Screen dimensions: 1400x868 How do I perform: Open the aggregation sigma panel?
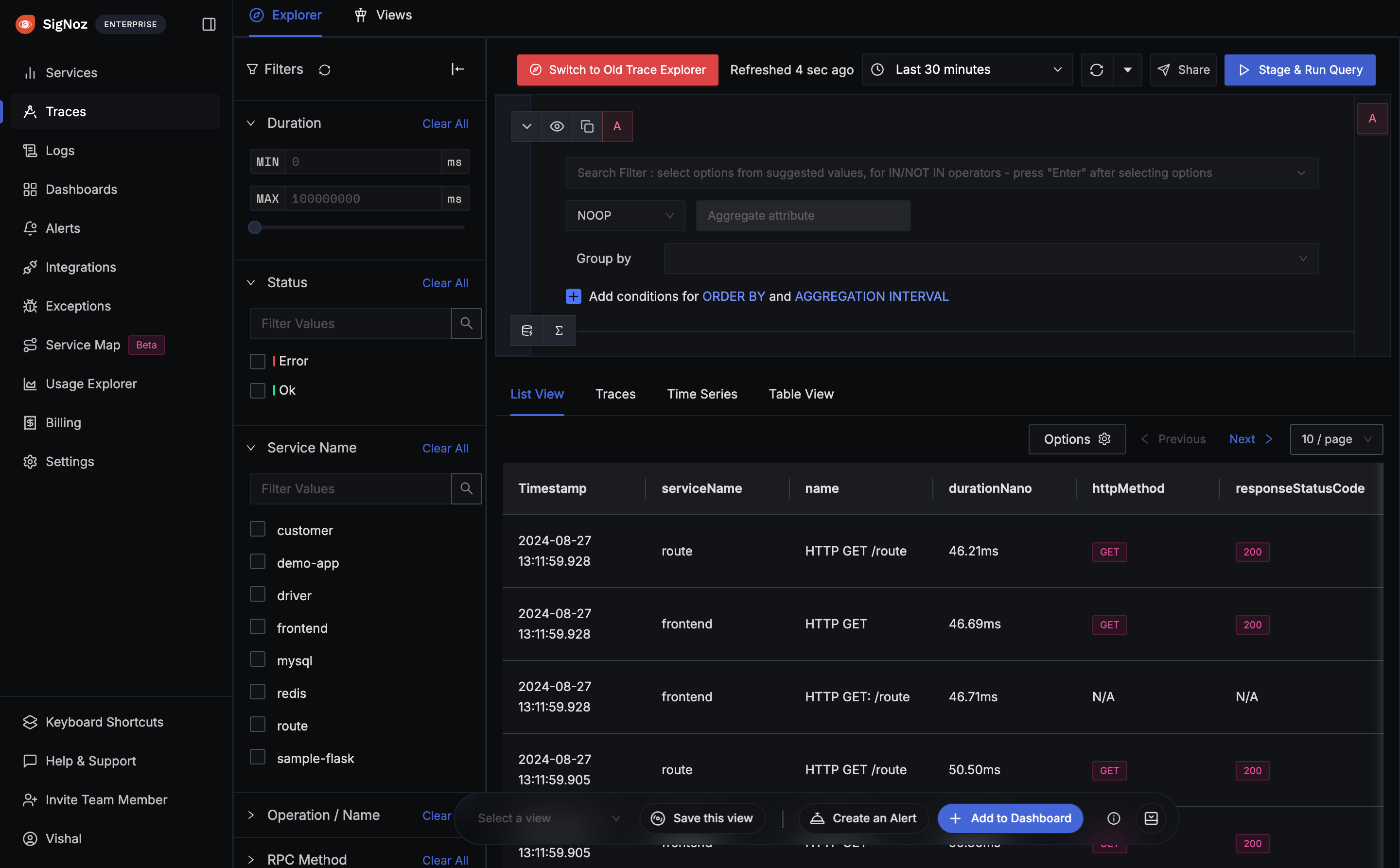pyautogui.click(x=559, y=330)
